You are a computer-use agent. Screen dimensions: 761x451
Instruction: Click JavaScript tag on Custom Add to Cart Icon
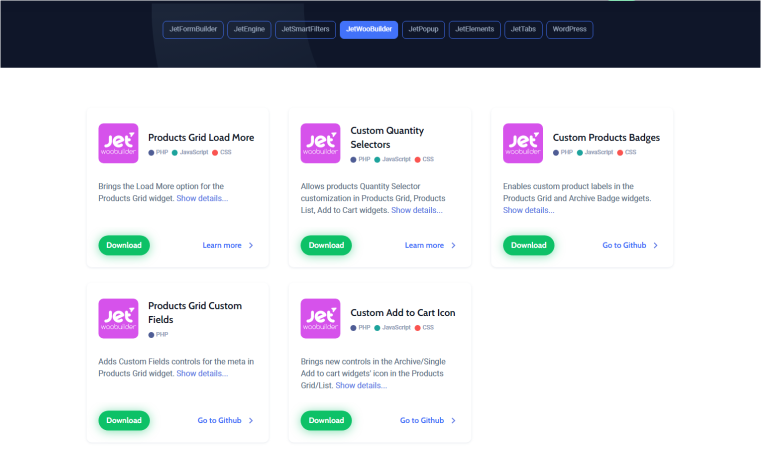393,328
